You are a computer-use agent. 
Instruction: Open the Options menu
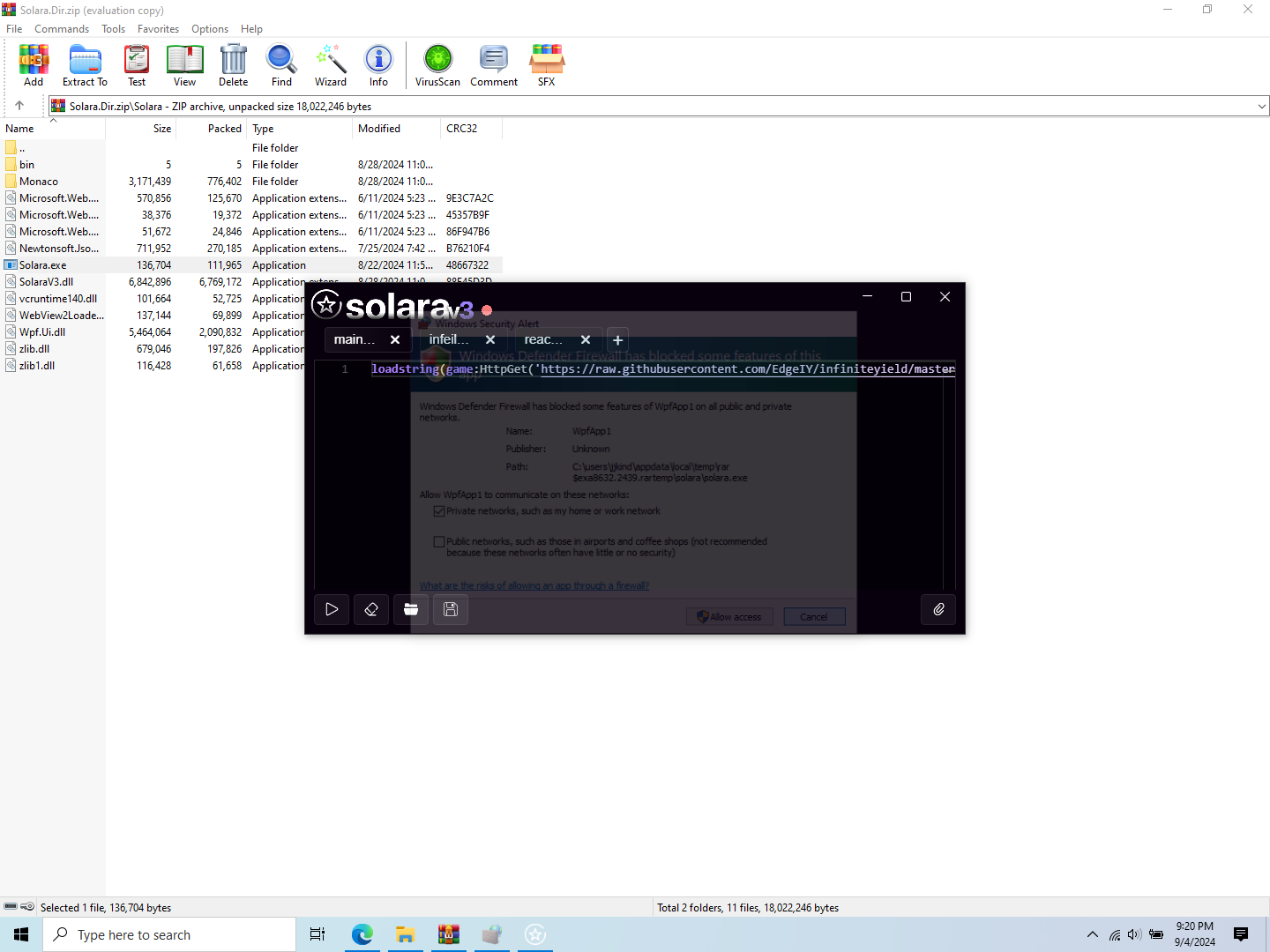pyautogui.click(x=210, y=29)
